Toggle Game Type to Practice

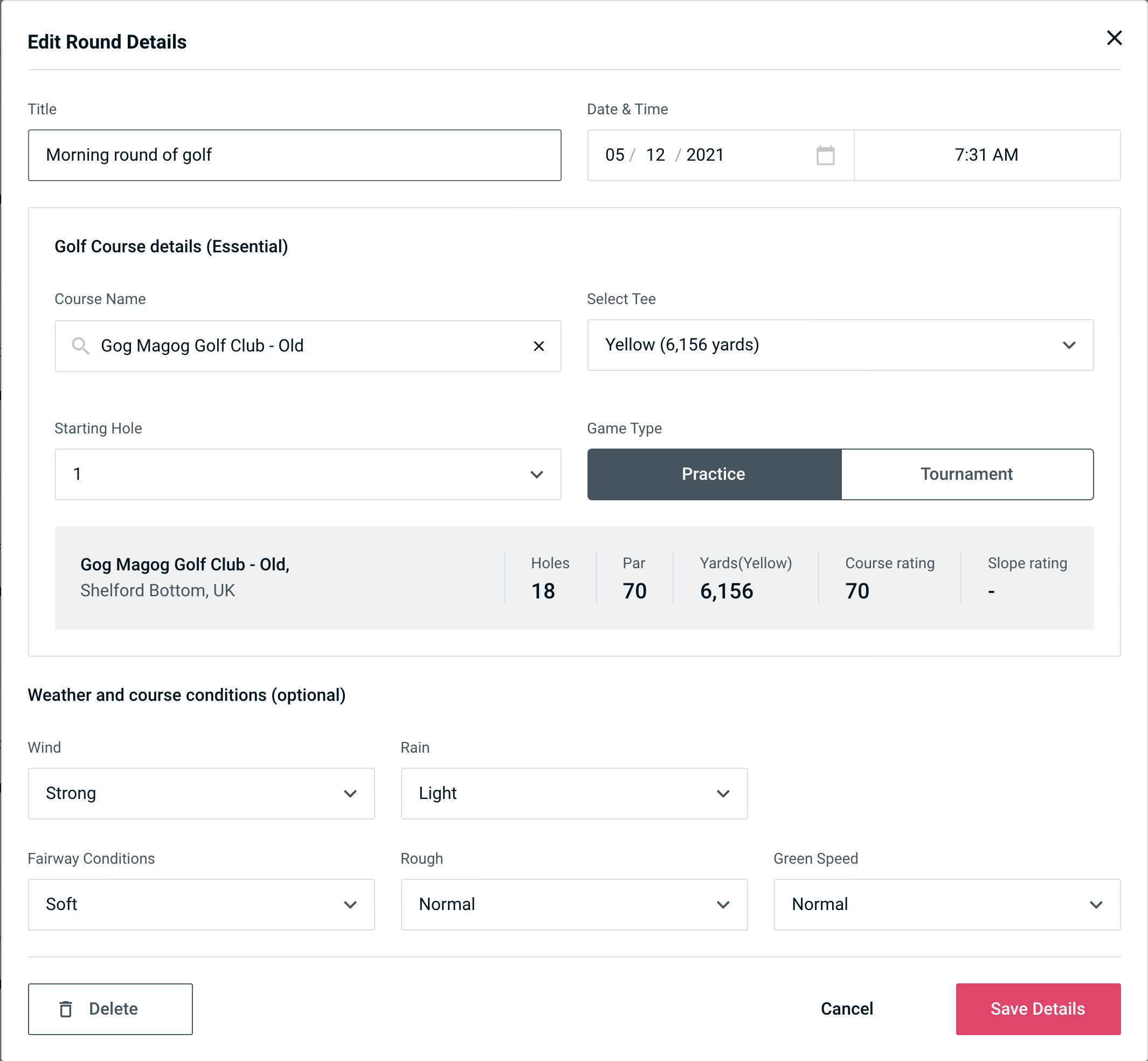(x=713, y=474)
